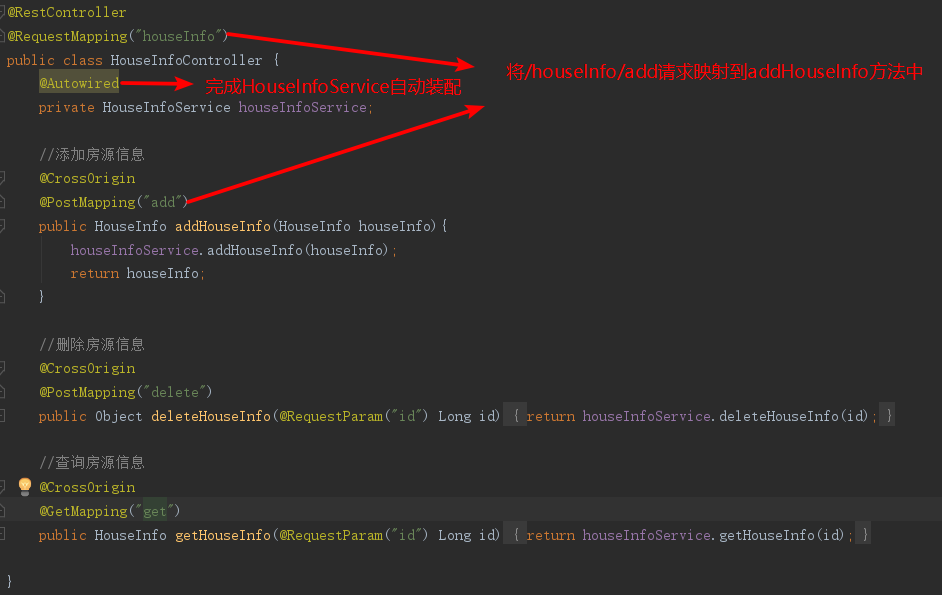Click the addHouseInfo method name in declaration
This screenshot has width=942, height=595.
(223, 226)
